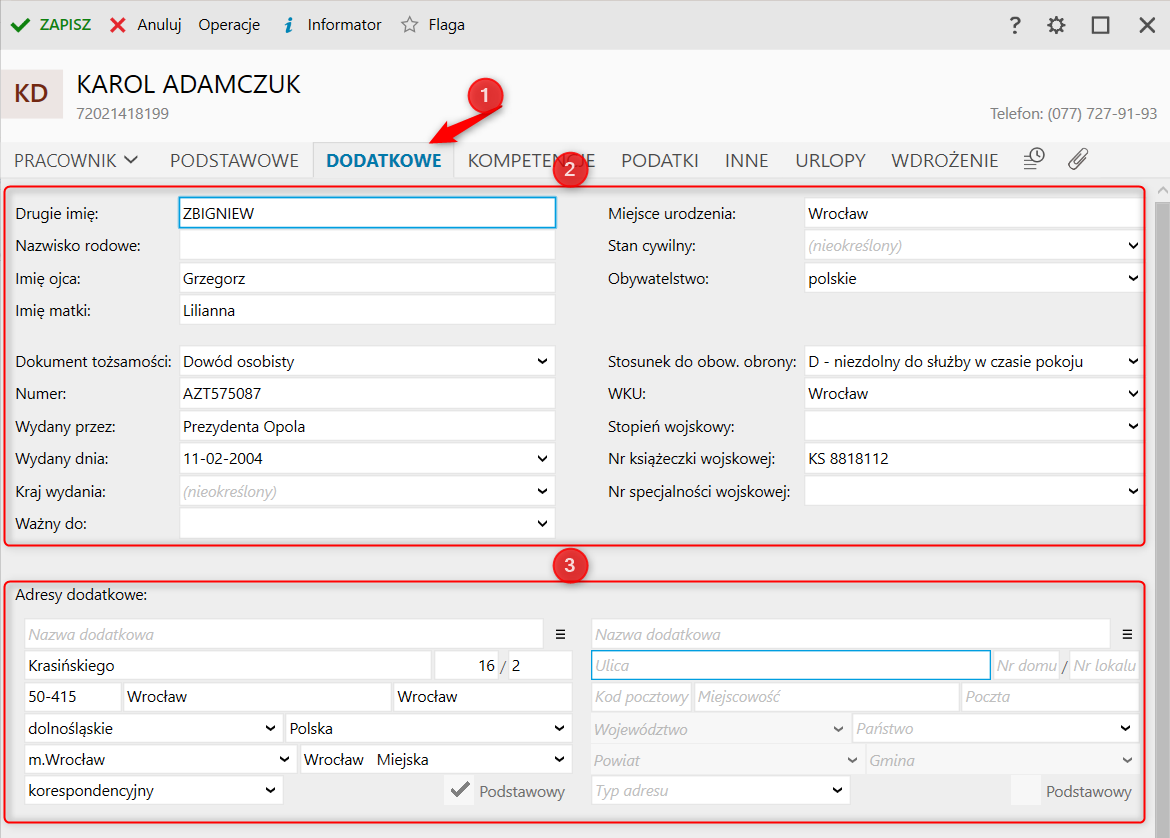The height and width of the screenshot is (838, 1170).
Task: Click the green ZAPISZ save checkmark
Action: [20, 25]
